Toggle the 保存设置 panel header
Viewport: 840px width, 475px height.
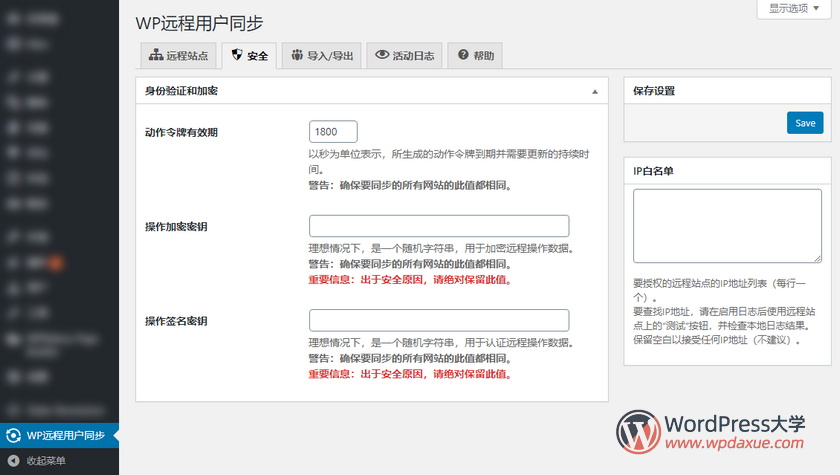727,91
